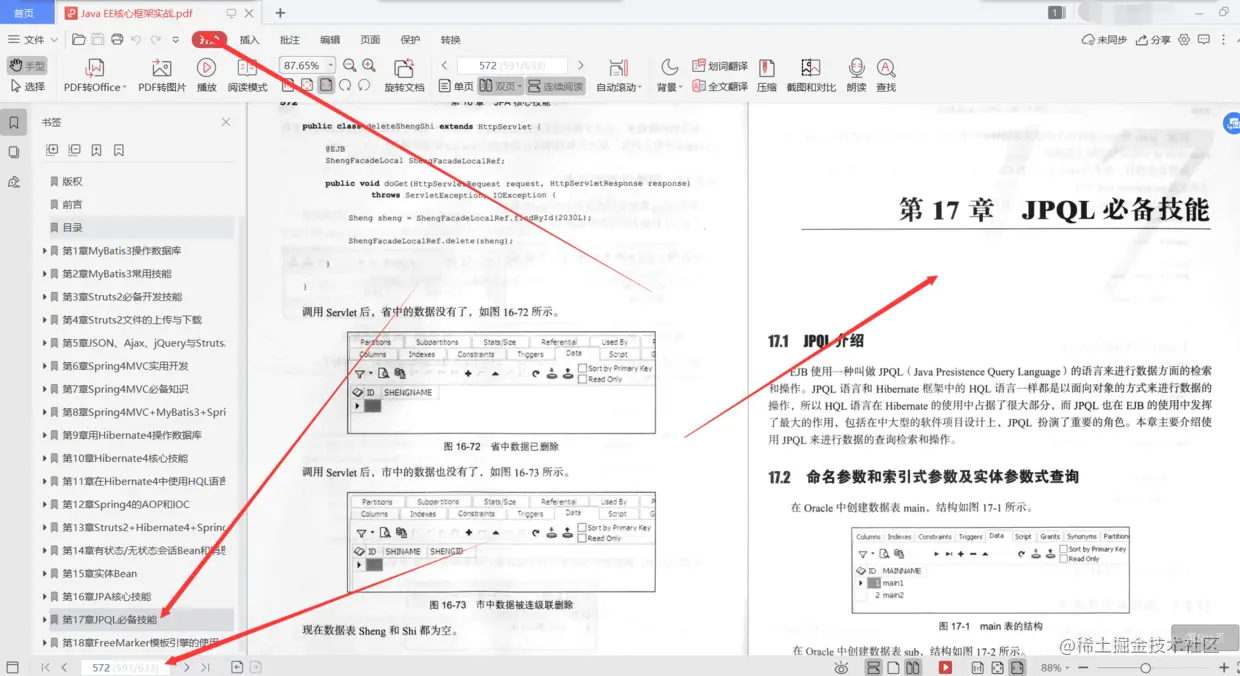Click the undo arrow icon
The height and width of the screenshot is (676, 1240).
(137, 40)
